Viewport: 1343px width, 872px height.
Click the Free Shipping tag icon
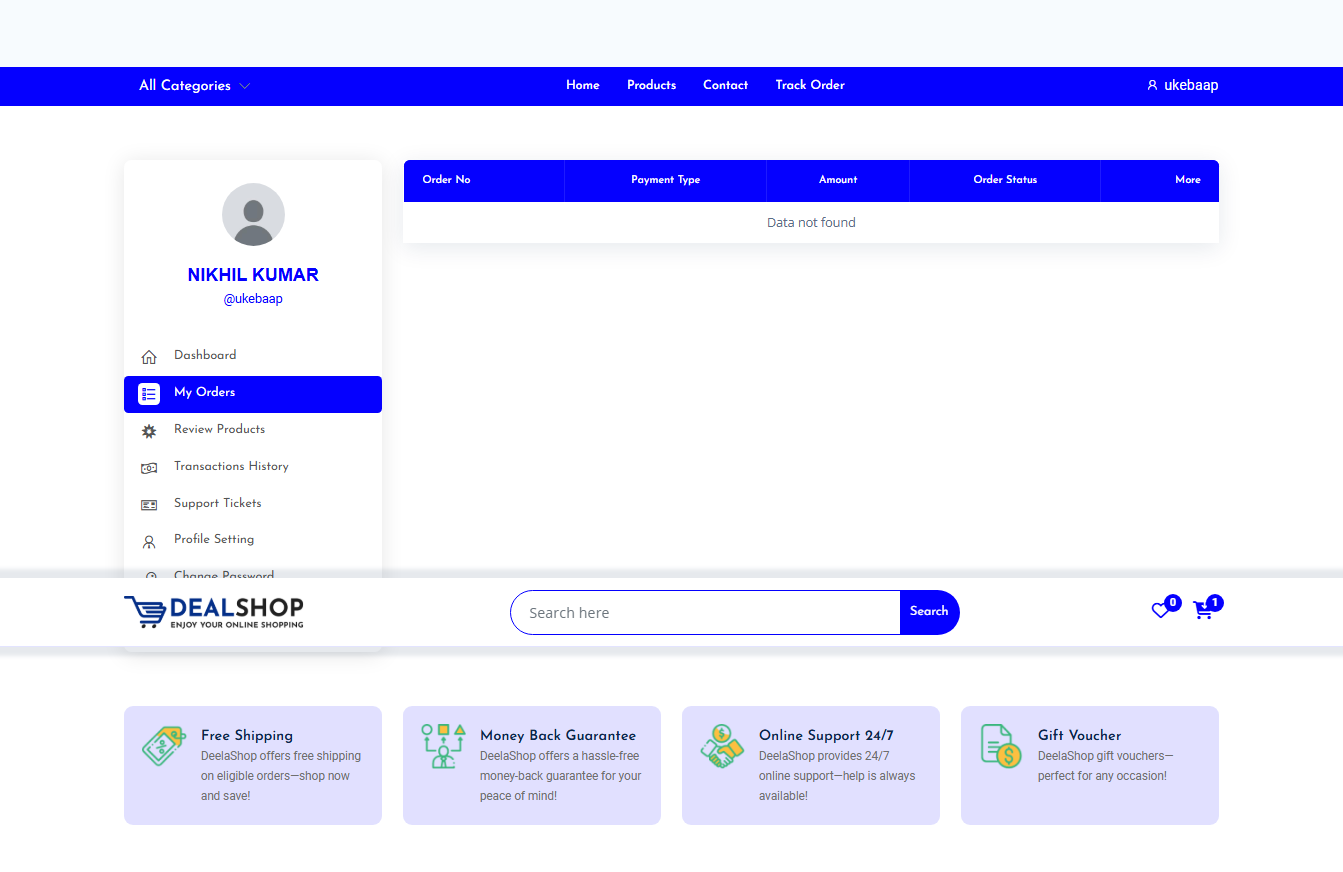click(x=163, y=746)
